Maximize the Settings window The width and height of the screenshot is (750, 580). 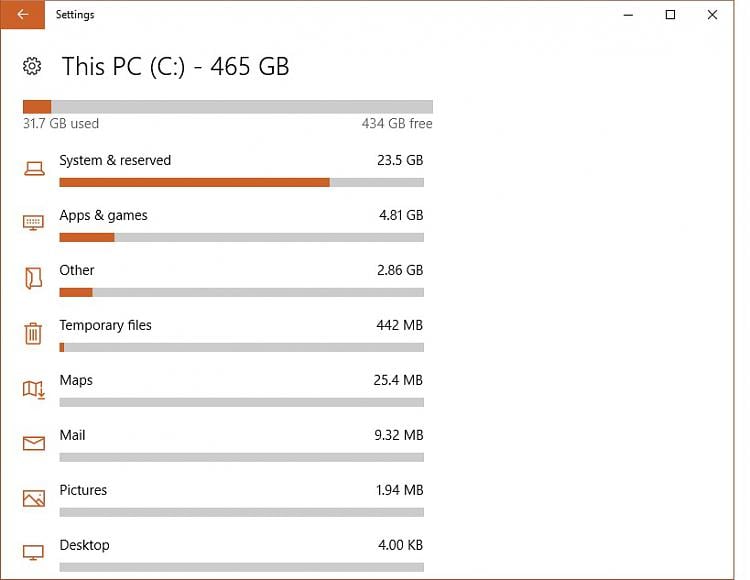coord(670,15)
